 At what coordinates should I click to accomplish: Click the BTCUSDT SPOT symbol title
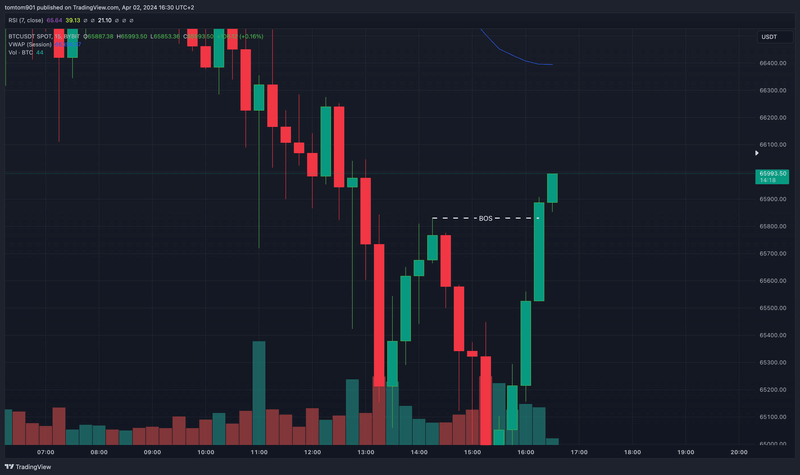tap(36, 36)
